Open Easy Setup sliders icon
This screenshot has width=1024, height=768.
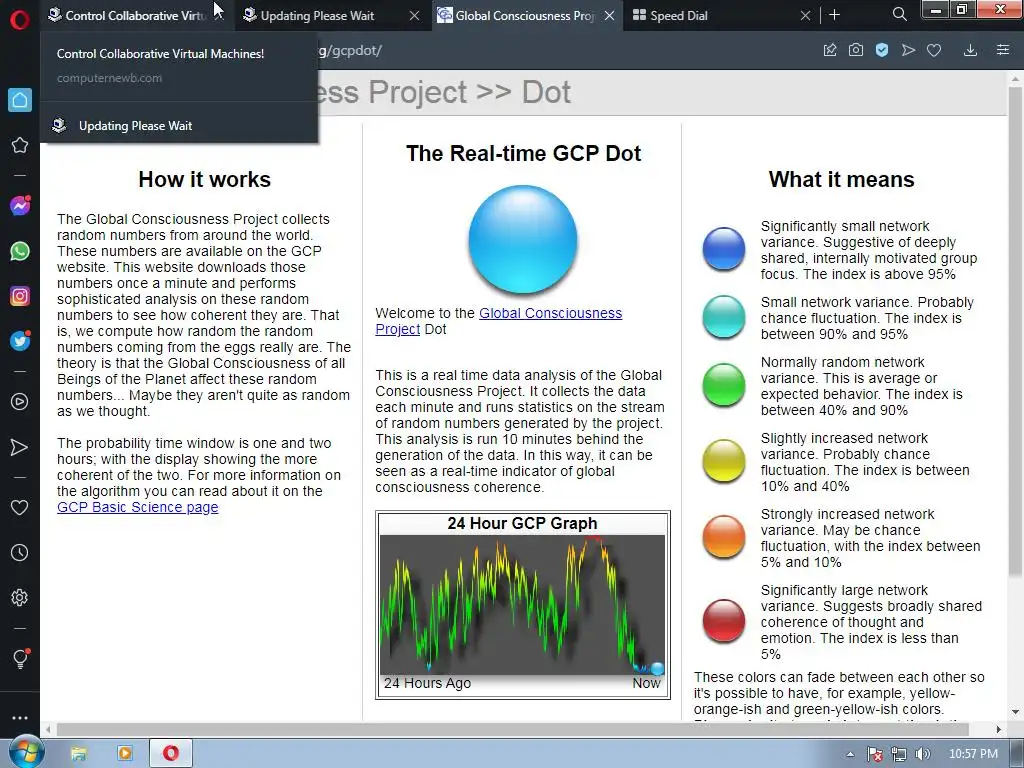pyautogui.click(x=1003, y=50)
